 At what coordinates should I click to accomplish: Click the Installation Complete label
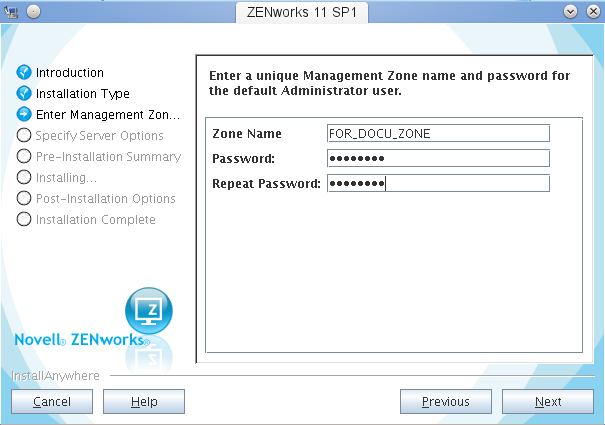point(96,220)
